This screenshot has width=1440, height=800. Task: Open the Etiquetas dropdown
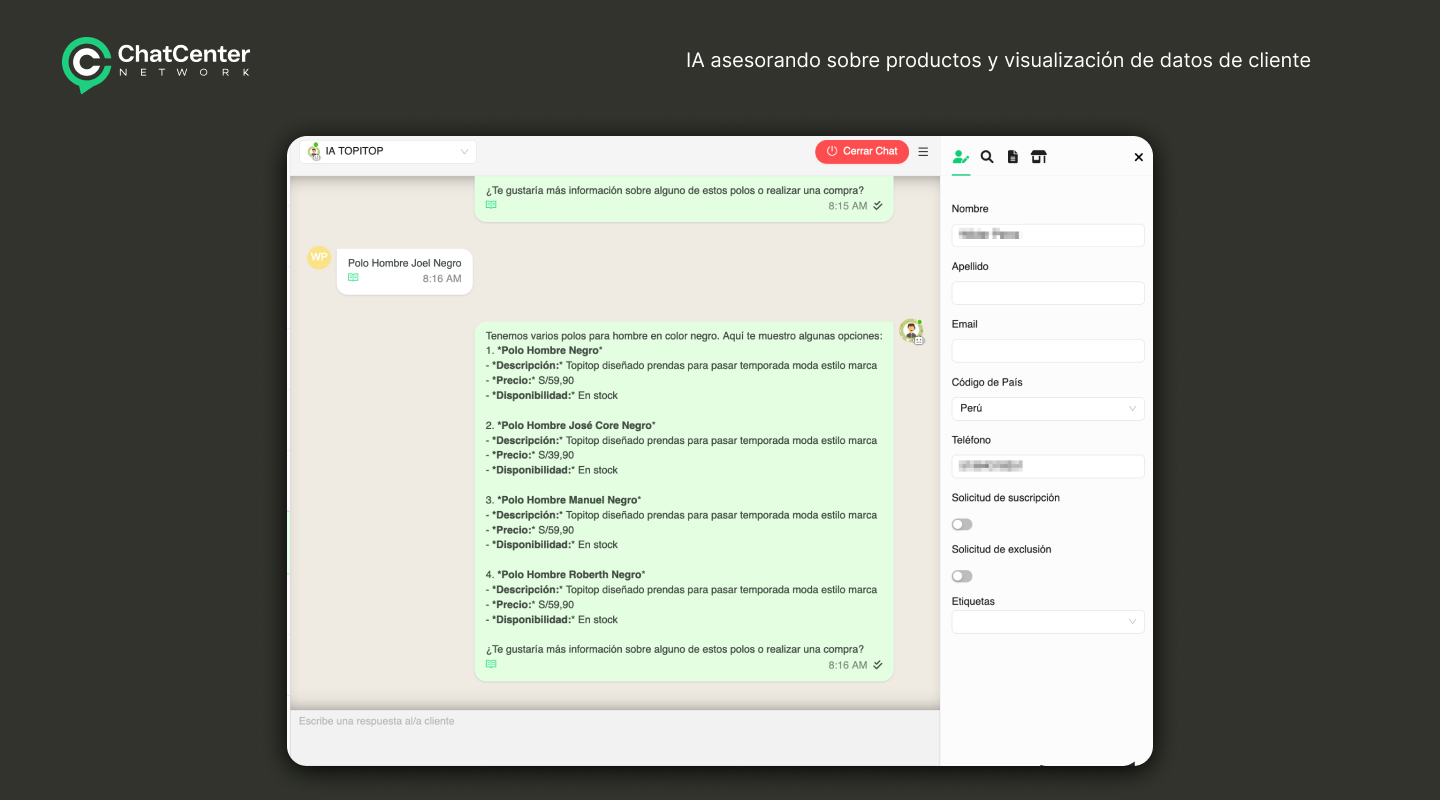pos(1048,622)
